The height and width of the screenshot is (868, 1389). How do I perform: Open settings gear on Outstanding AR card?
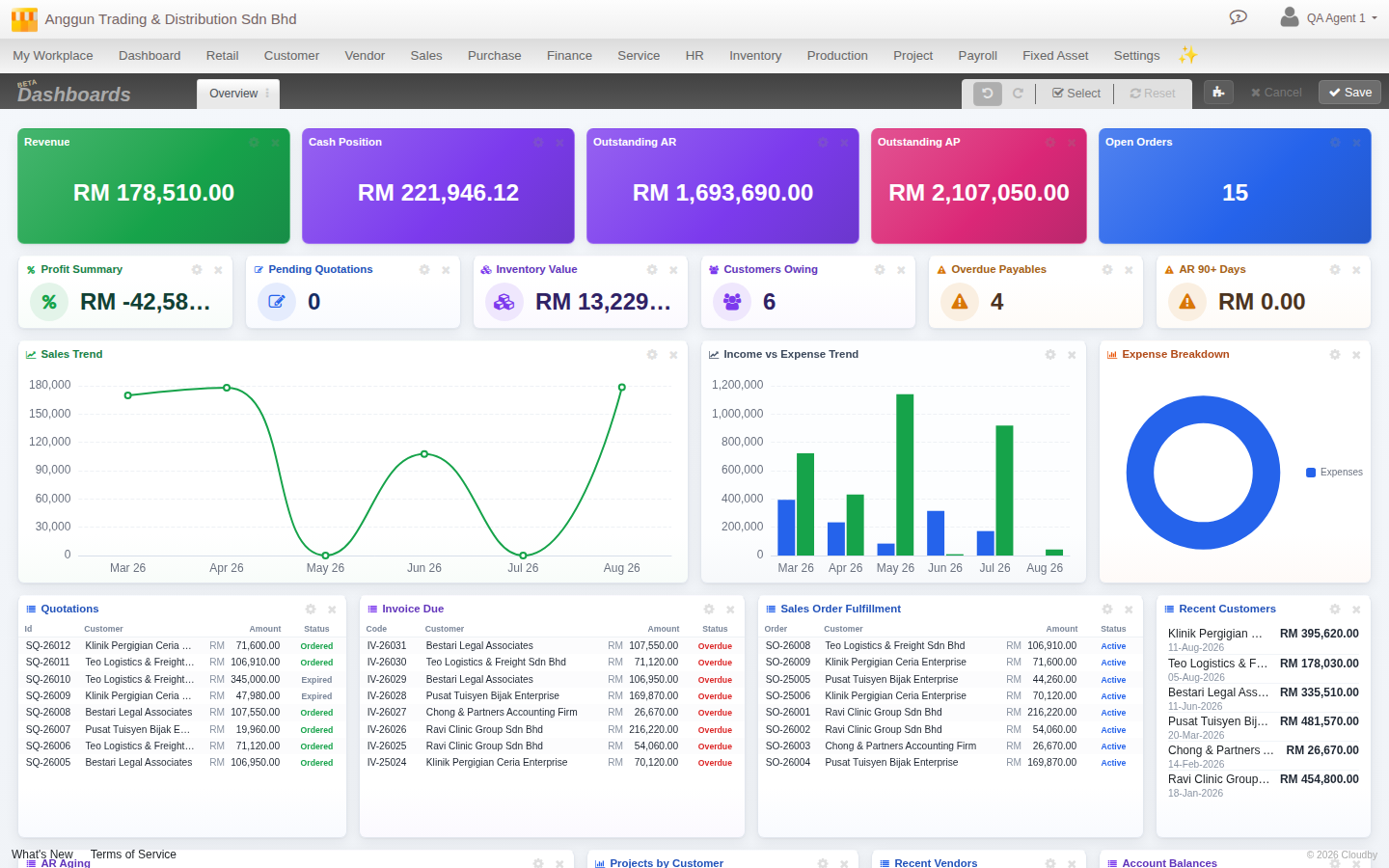tap(823, 143)
